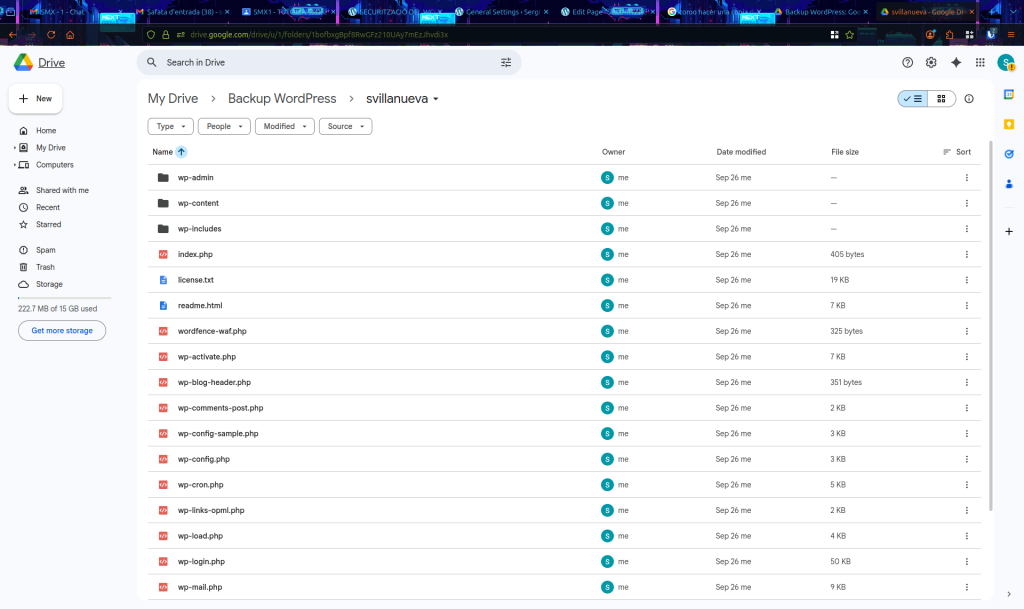Open more actions for wp-admin
This screenshot has height=609, width=1024.
(x=966, y=178)
